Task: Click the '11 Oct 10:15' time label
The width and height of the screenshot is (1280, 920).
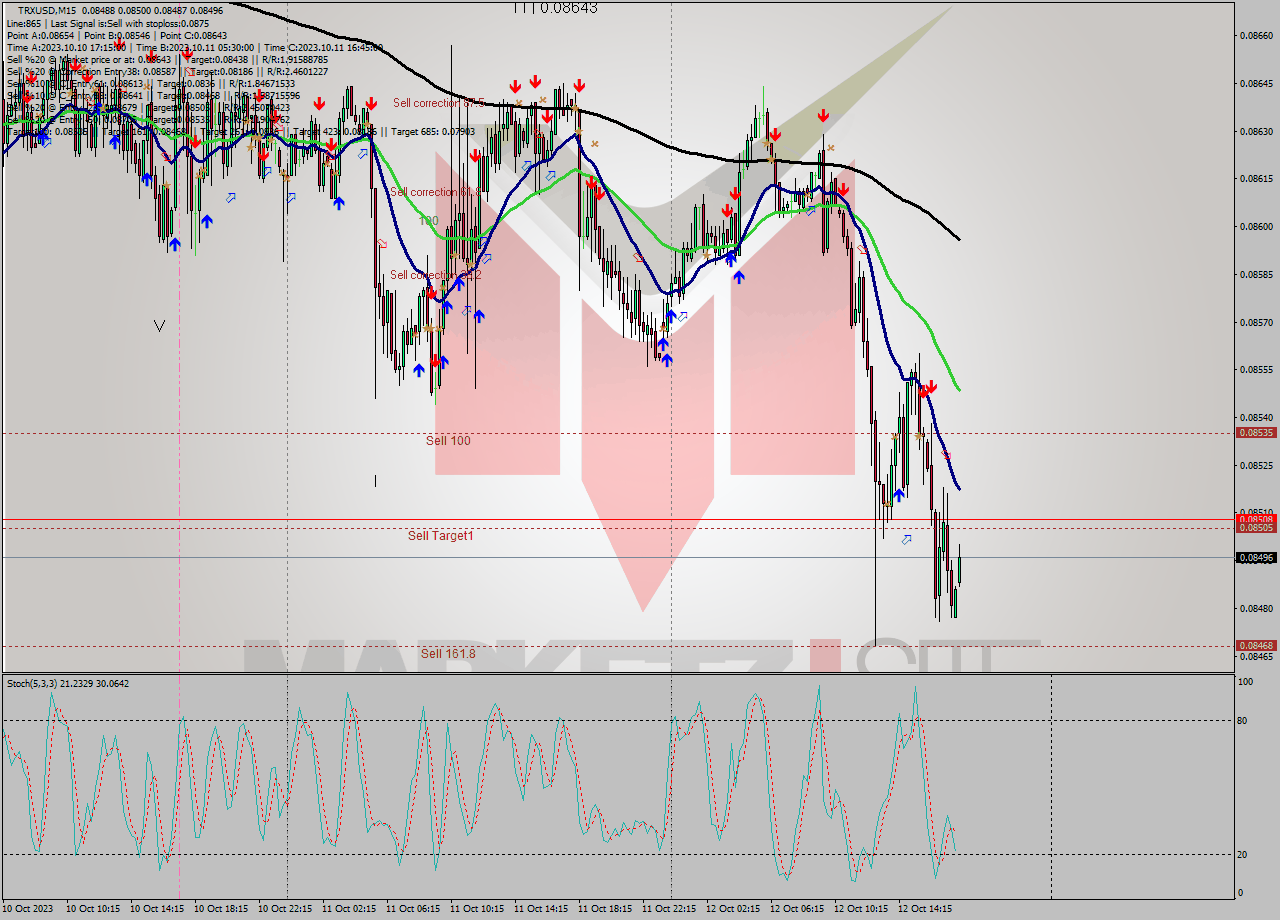Action: coord(477,909)
